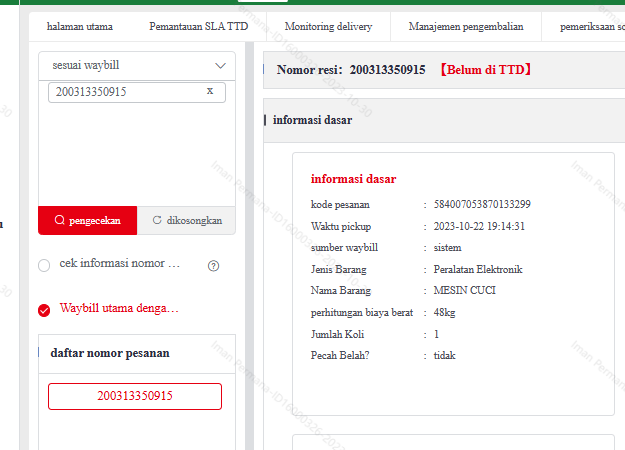Click kode pesanan value 584007053870133299
Image resolution: width=625 pixels, height=450 pixels.
(x=482, y=204)
